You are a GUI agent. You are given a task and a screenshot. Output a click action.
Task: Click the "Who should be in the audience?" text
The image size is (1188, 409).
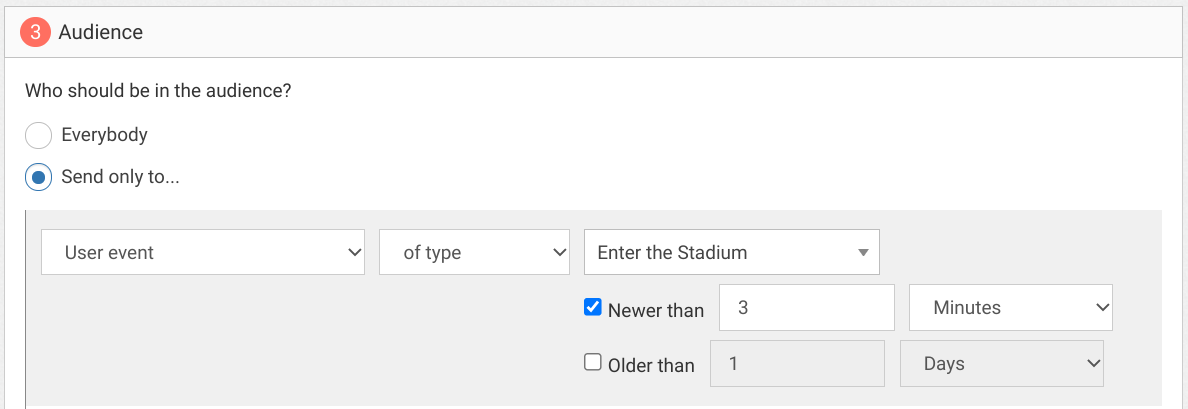coord(159,91)
